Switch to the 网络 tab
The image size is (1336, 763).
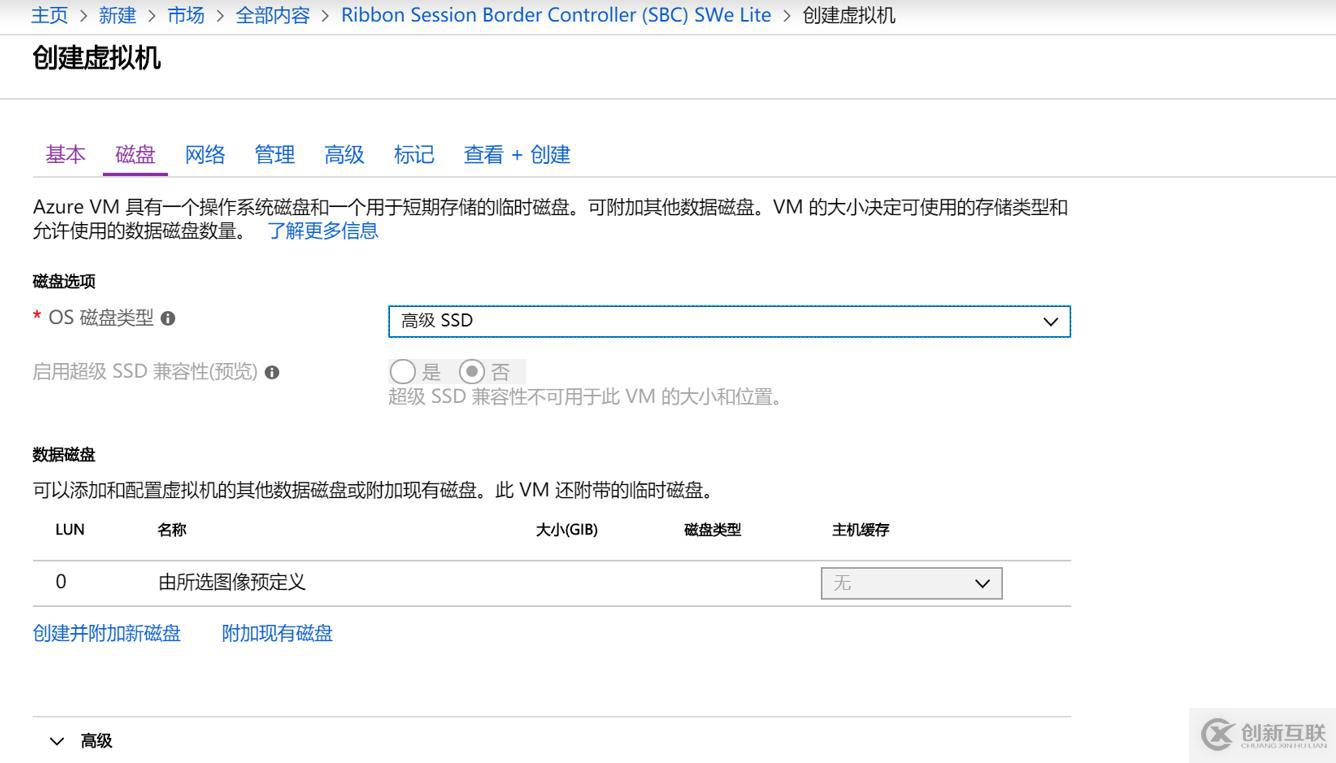pyautogui.click(x=204, y=154)
